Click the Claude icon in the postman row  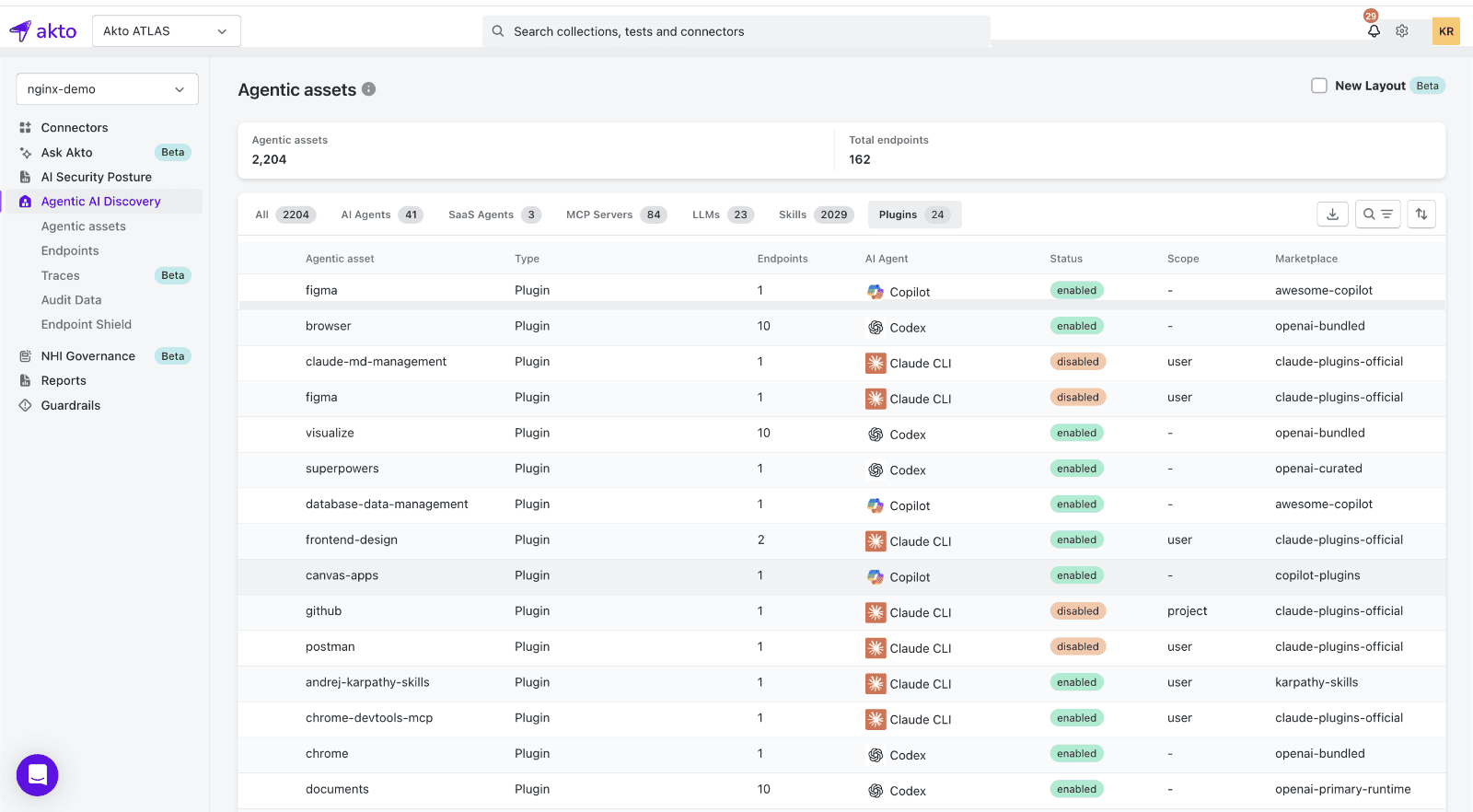pos(876,648)
